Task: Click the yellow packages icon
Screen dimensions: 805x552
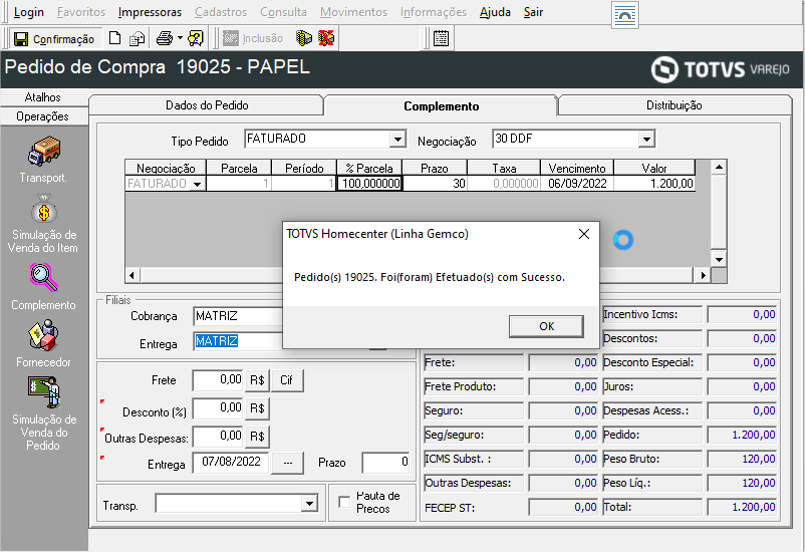Action: pos(304,38)
